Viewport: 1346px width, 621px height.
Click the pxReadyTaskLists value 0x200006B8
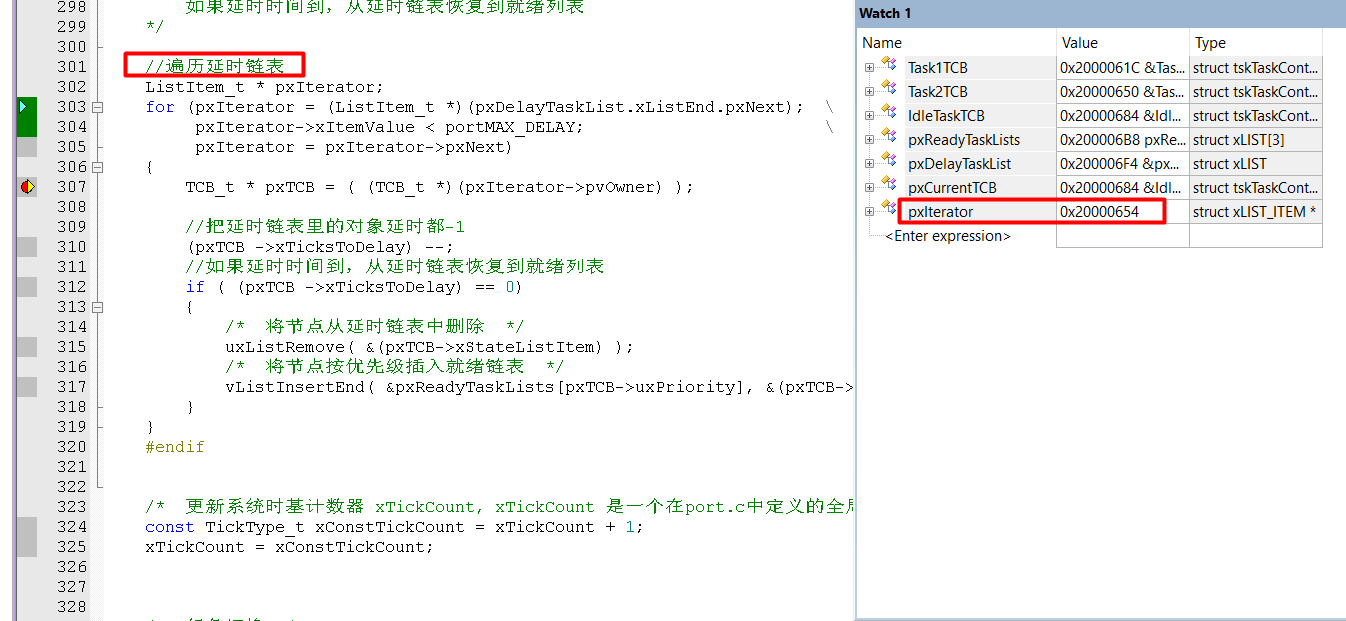[1123, 140]
